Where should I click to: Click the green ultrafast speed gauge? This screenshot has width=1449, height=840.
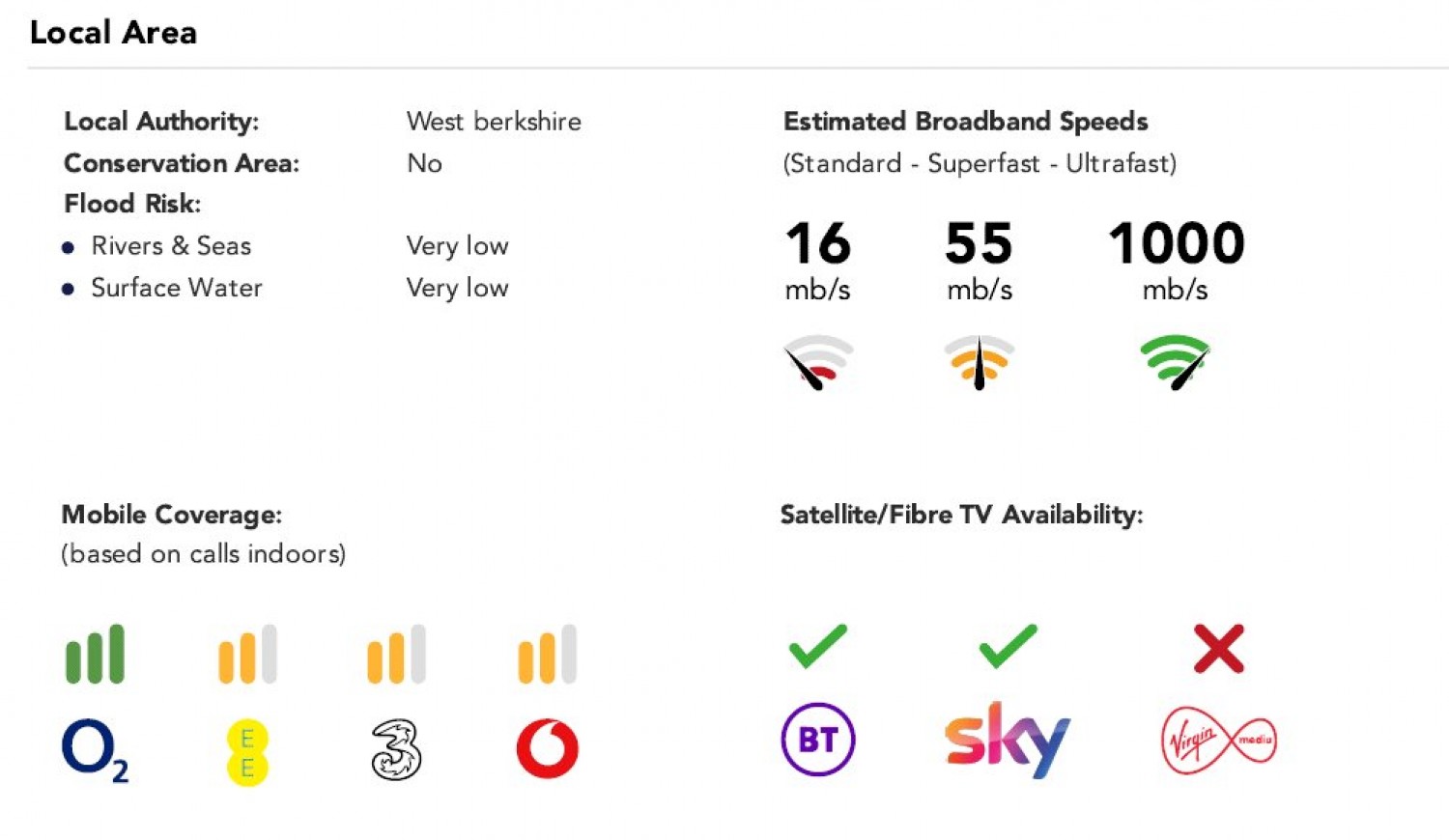1176,361
